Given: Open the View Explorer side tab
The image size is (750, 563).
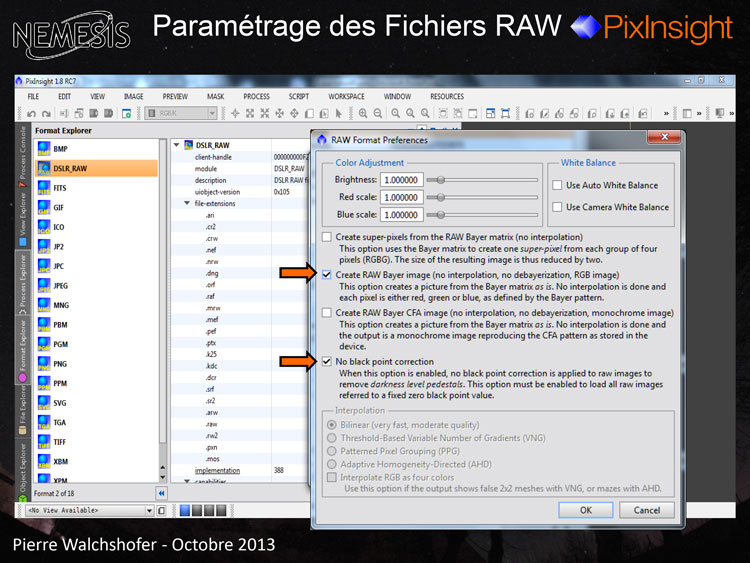Looking at the screenshot, I should 22,218.
